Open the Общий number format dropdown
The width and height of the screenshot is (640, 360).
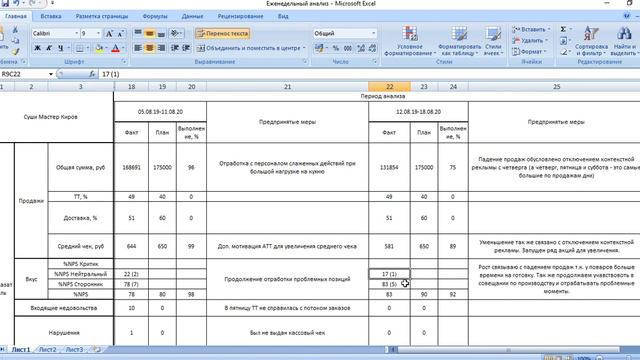click(x=373, y=33)
